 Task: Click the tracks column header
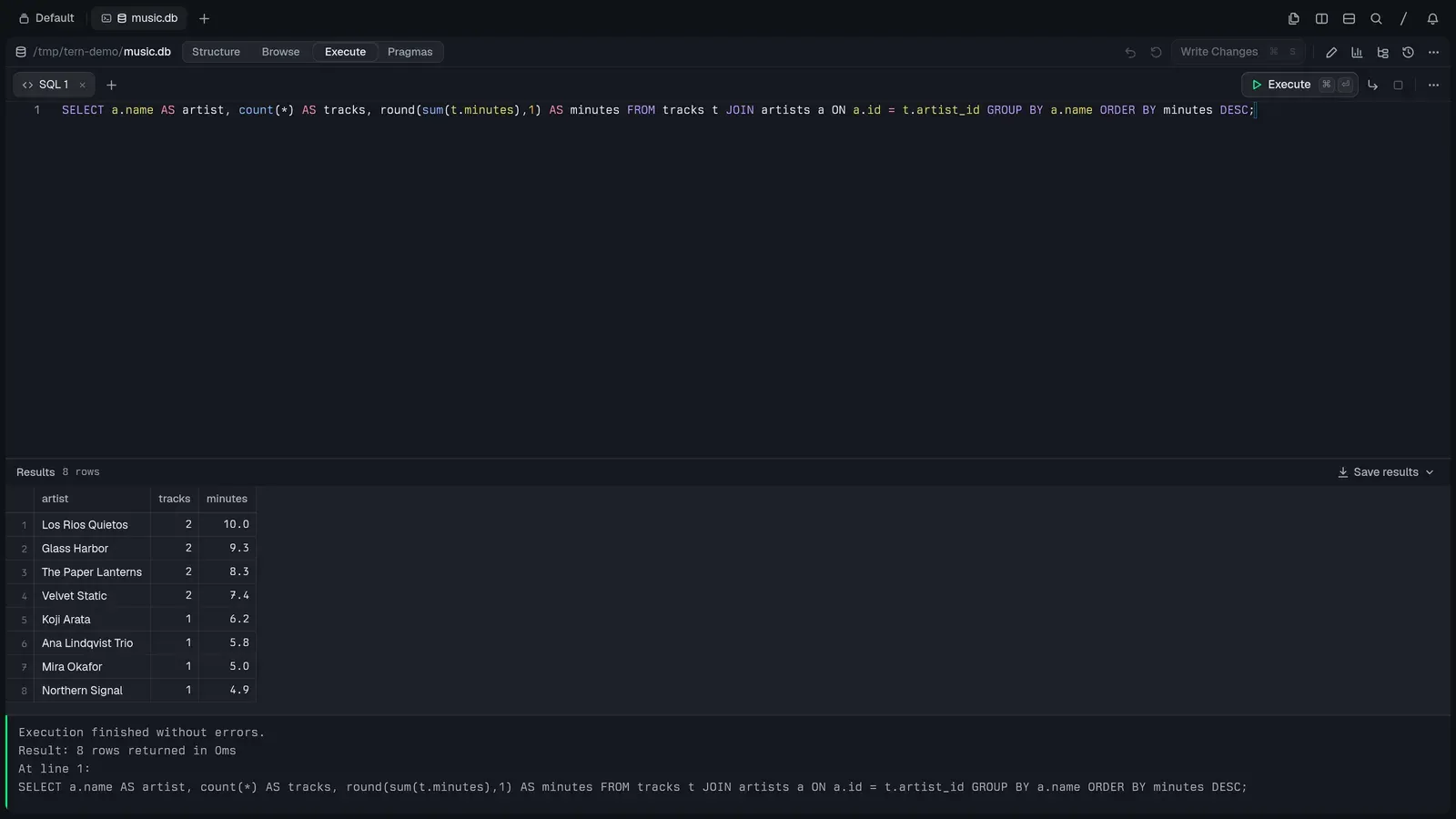(174, 499)
